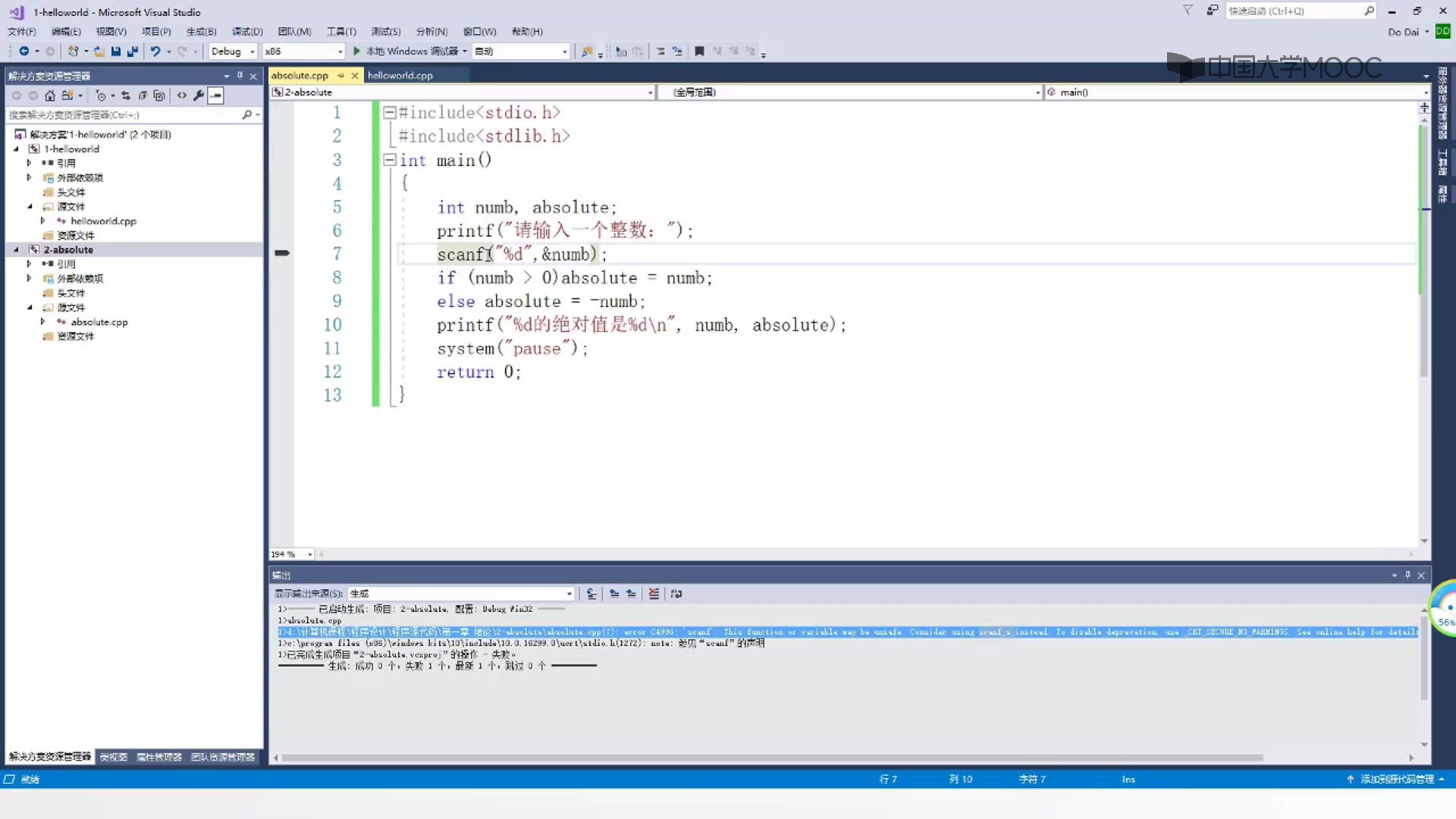Click the pending changes filter icon
The width and height of the screenshot is (1456, 819).
point(100,96)
